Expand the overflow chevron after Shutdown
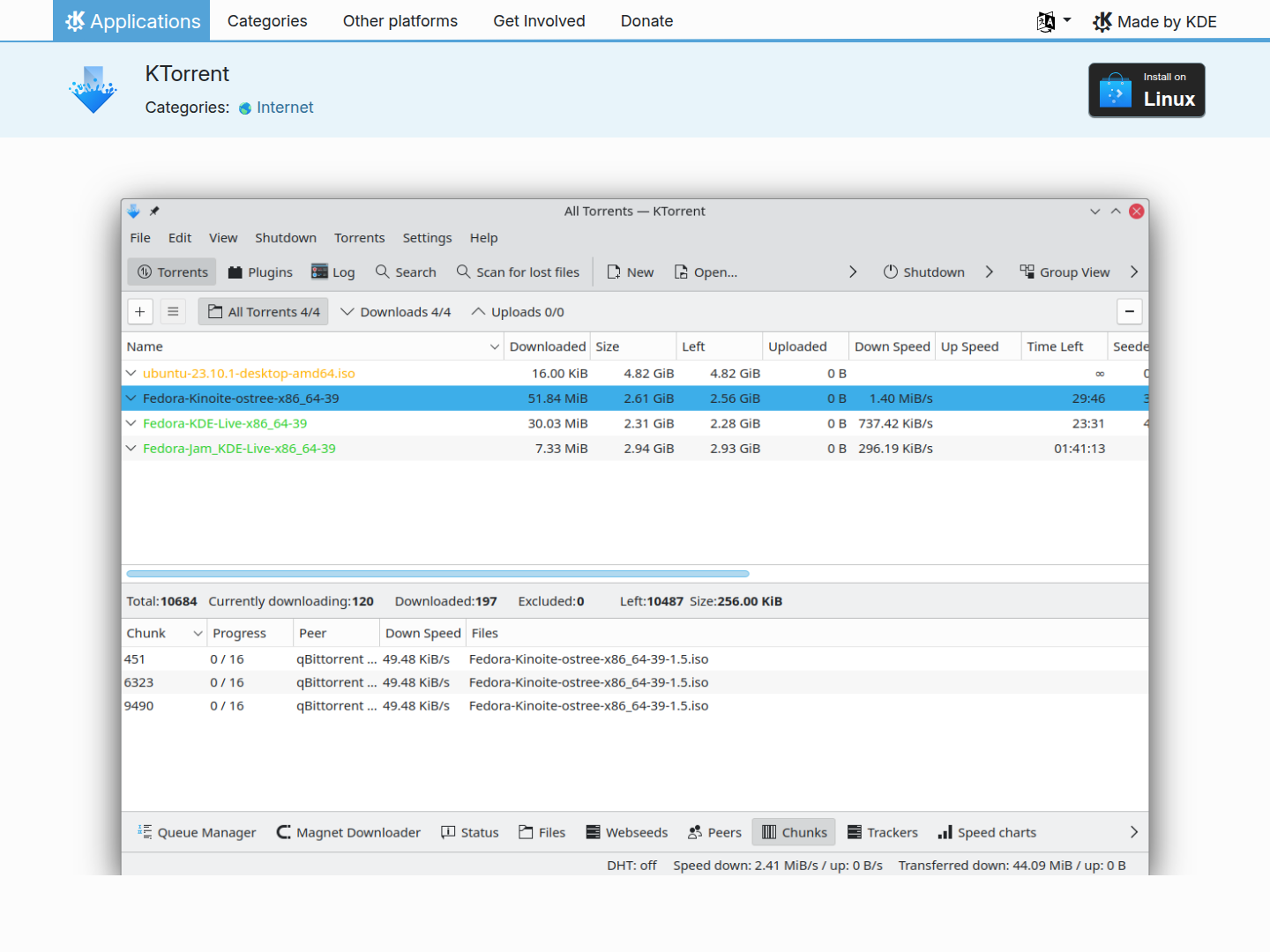This screenshot has height=952, width=1270. click(990, 272)
